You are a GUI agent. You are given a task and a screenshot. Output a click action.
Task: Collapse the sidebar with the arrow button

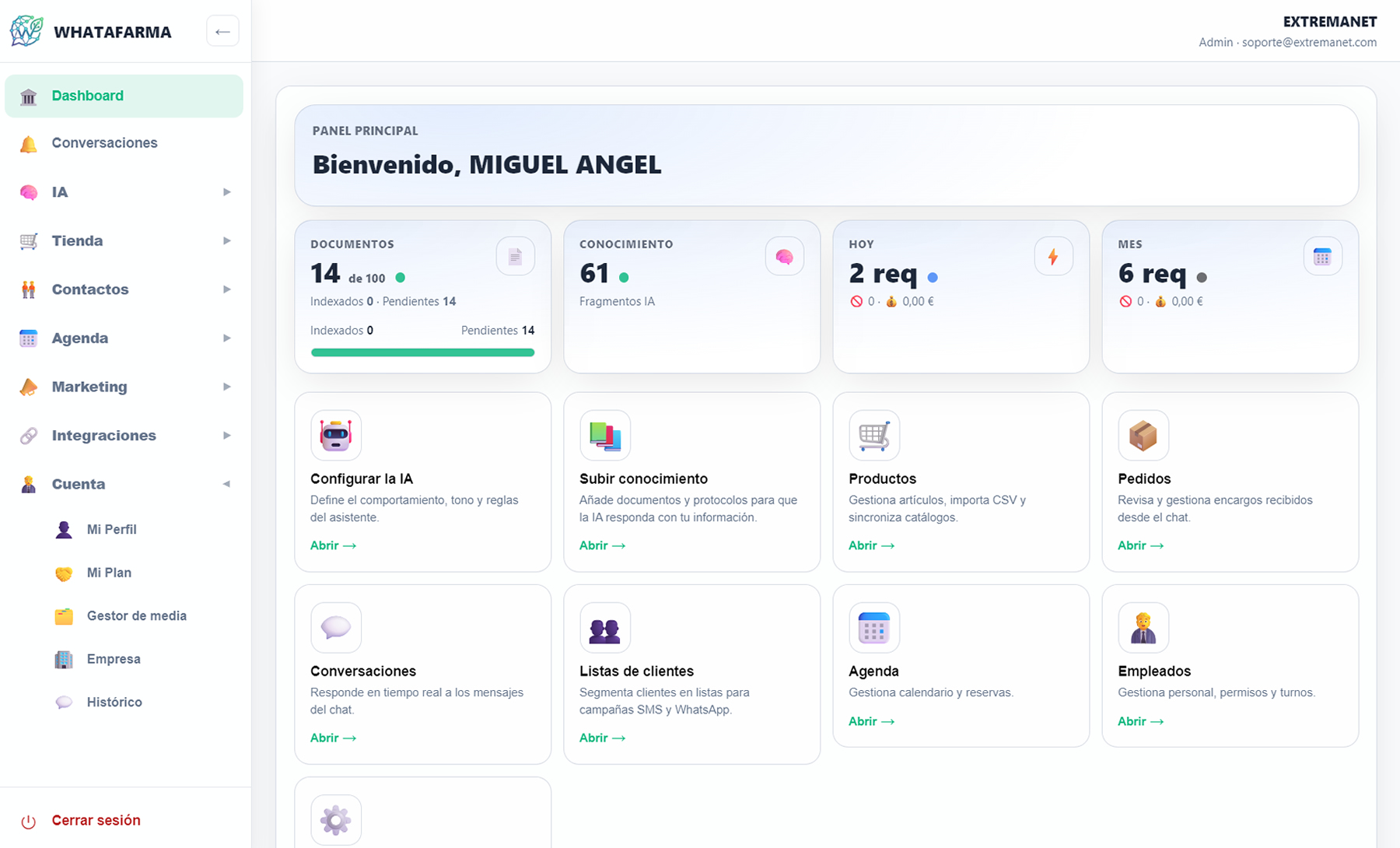[x=222, y=30]
